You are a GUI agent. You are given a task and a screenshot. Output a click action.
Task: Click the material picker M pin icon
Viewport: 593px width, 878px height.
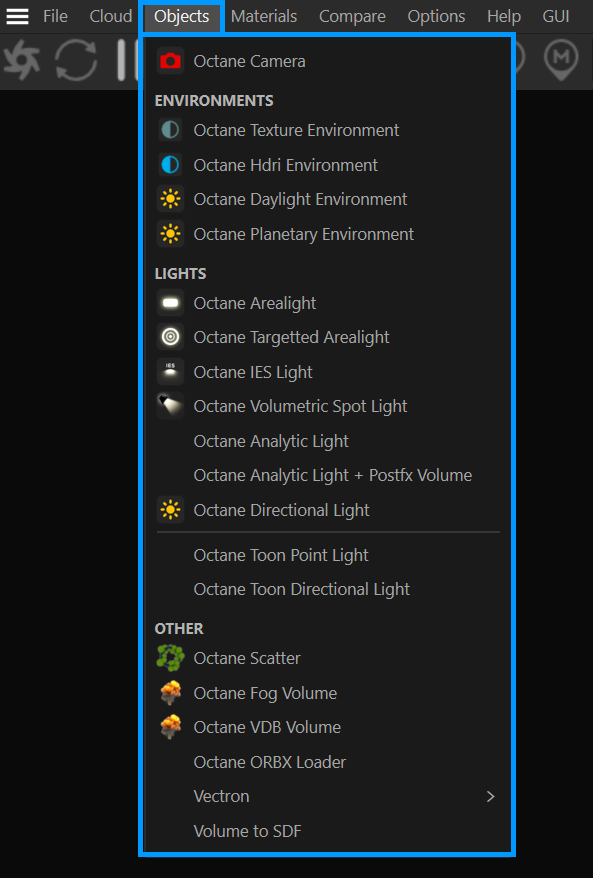561,59
